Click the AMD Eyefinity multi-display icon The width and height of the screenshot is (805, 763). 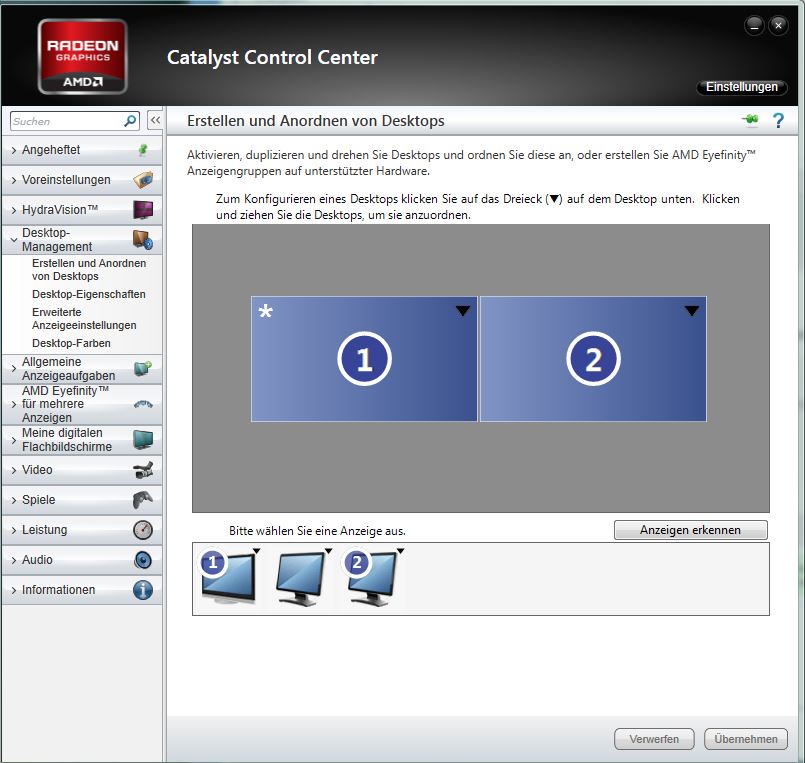143,405
